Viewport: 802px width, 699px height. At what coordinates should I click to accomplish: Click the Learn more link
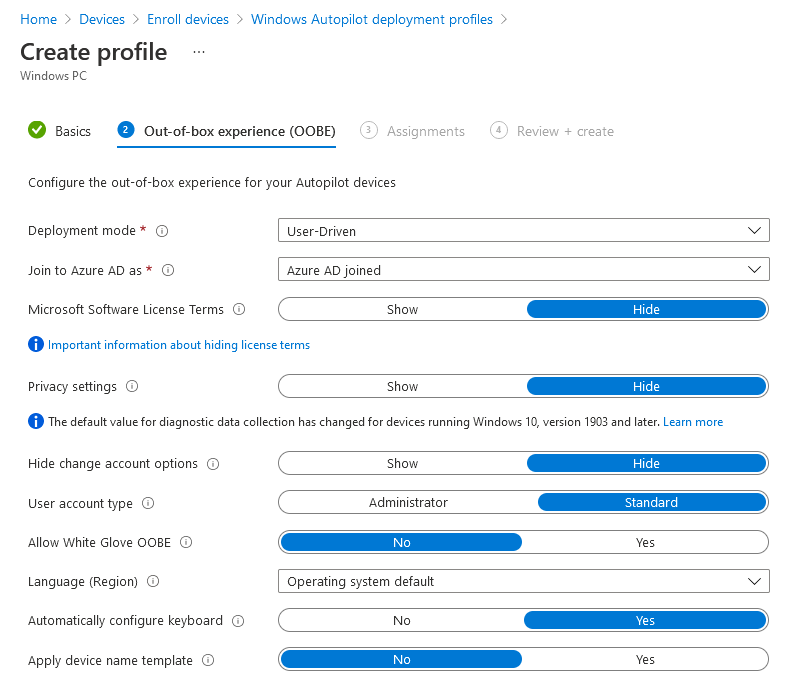[693, 422]
